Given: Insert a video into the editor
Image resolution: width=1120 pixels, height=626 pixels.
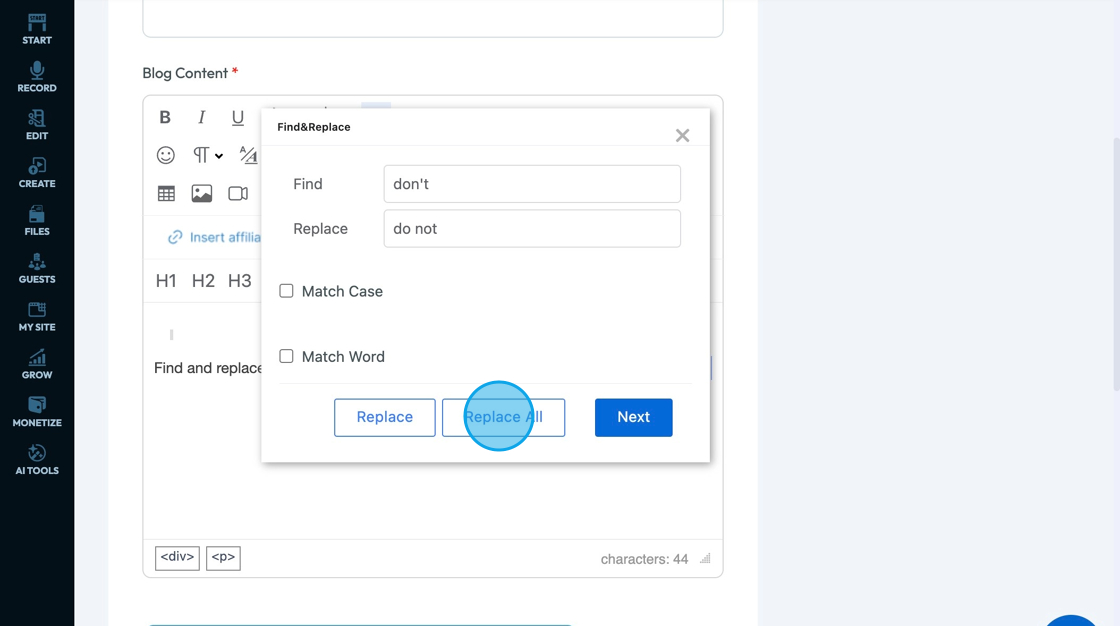Looking at the screenshot, I should click(x=238, y=194).
